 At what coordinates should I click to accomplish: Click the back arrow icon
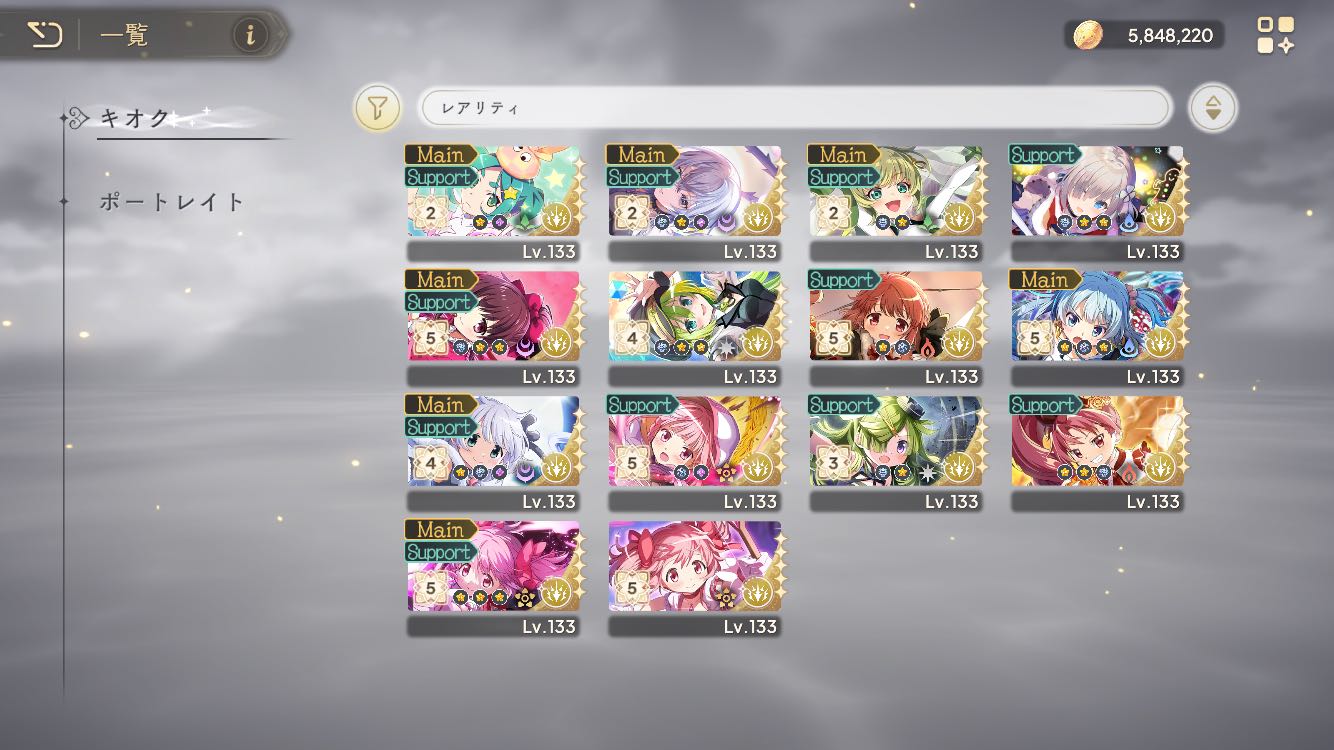(43, 36)
